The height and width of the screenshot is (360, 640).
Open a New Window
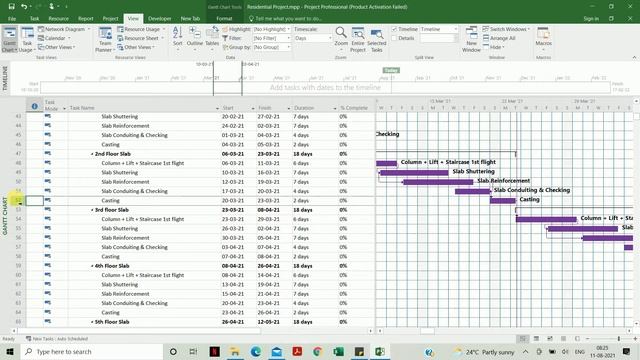point(471,40)
